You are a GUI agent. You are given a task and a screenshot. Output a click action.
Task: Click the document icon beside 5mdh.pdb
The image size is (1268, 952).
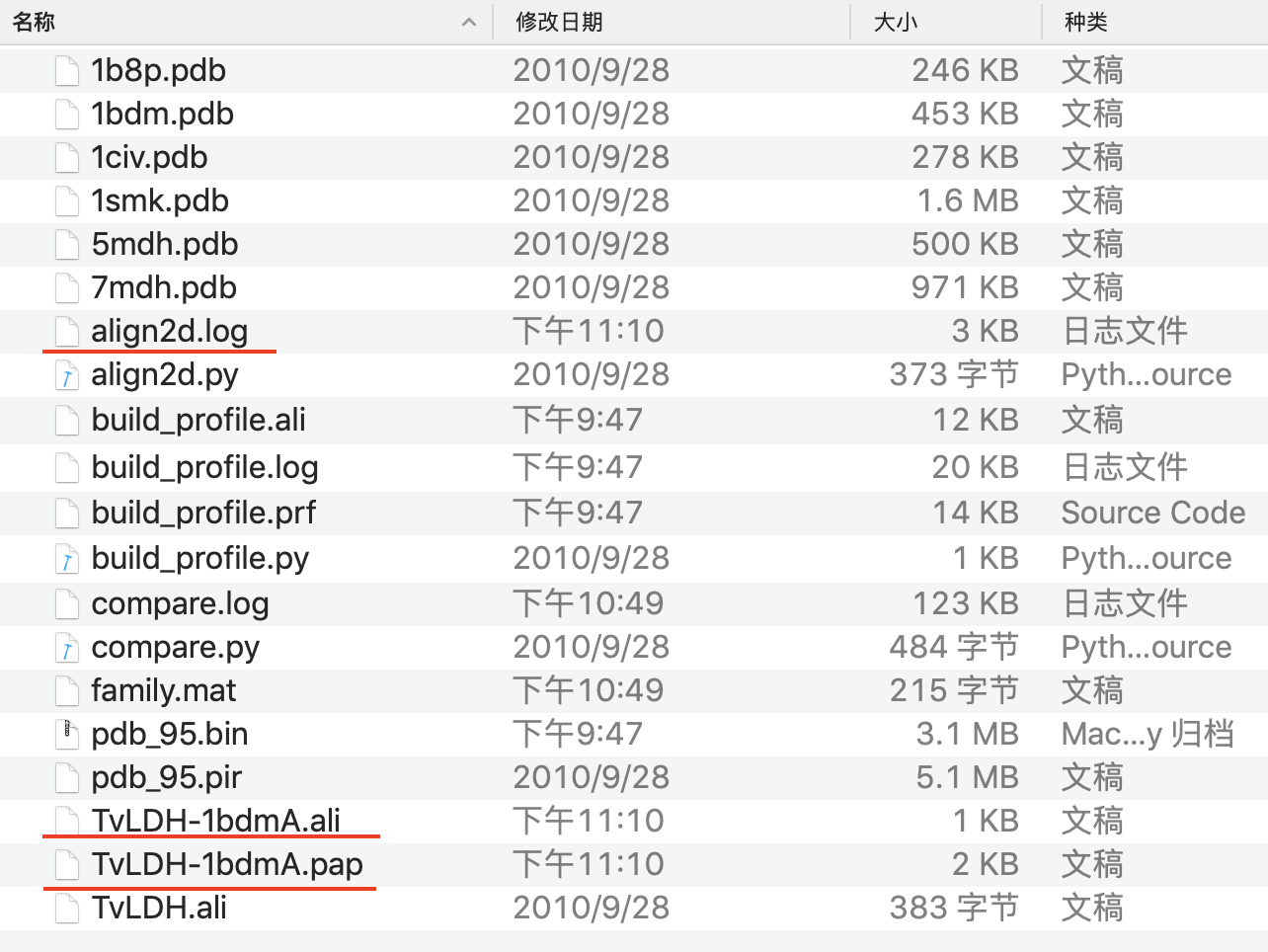(x=66, y=244)
